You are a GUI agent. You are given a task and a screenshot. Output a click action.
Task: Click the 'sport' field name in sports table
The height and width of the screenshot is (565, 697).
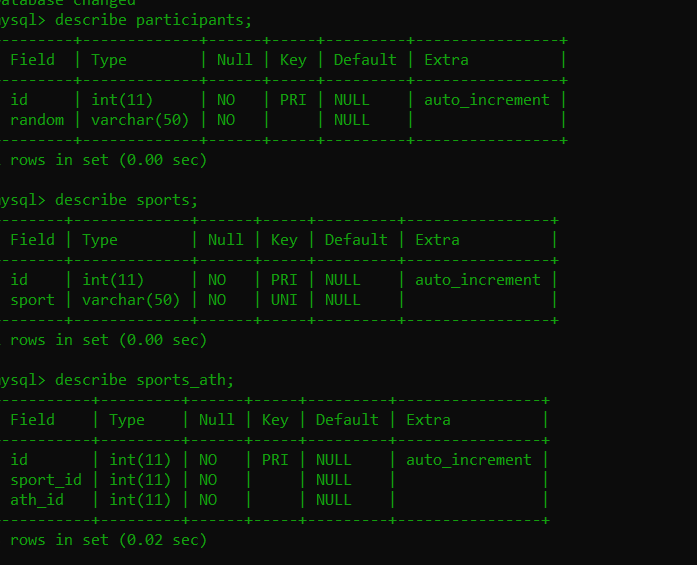pos(32,300)
